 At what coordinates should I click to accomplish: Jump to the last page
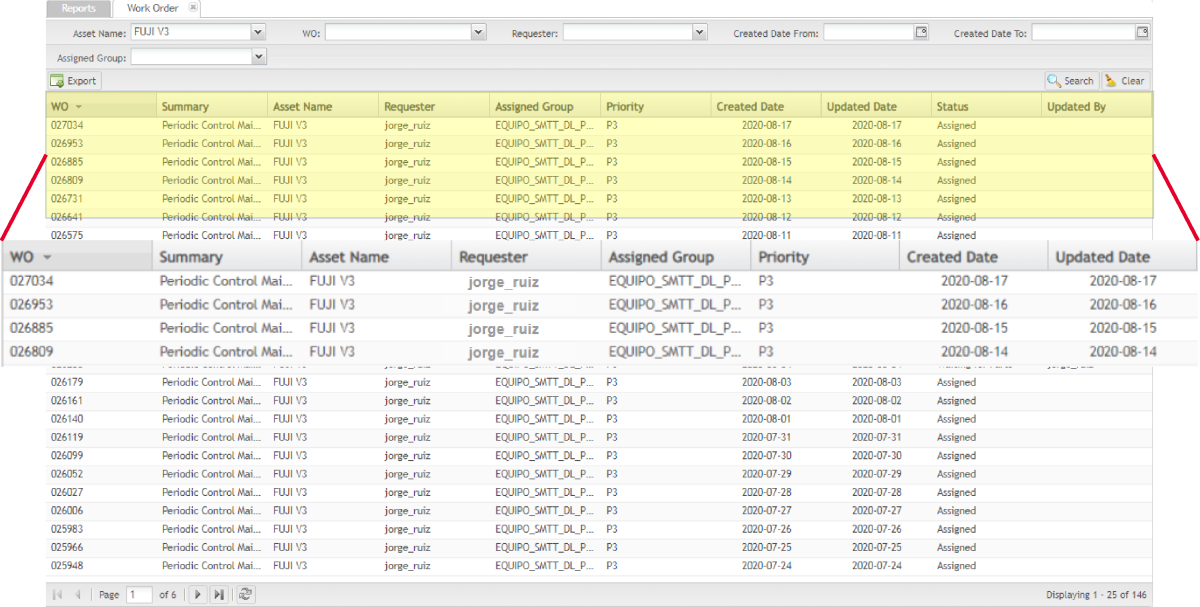tap(218, 594)
